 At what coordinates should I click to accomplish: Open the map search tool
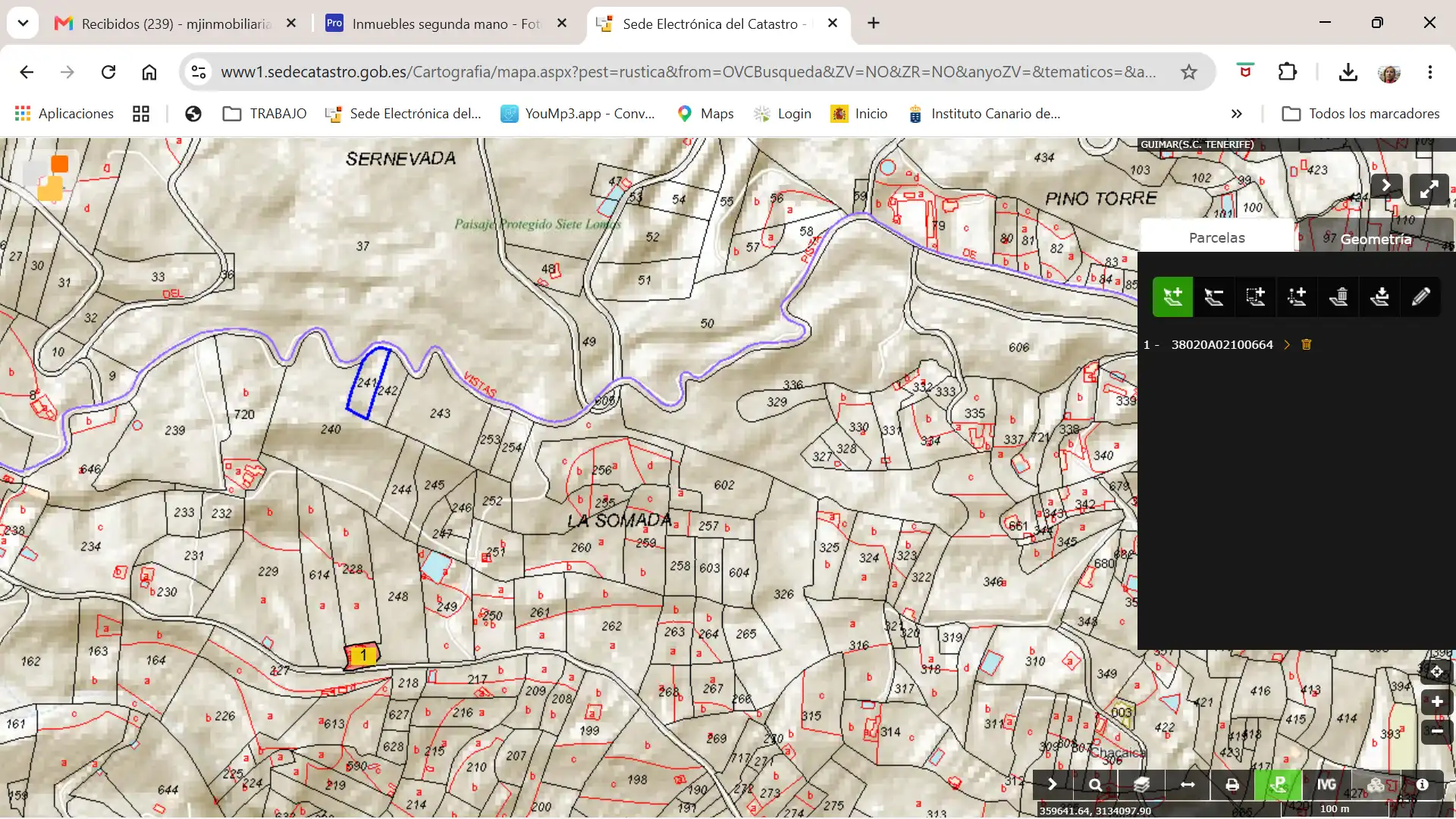1096,785
